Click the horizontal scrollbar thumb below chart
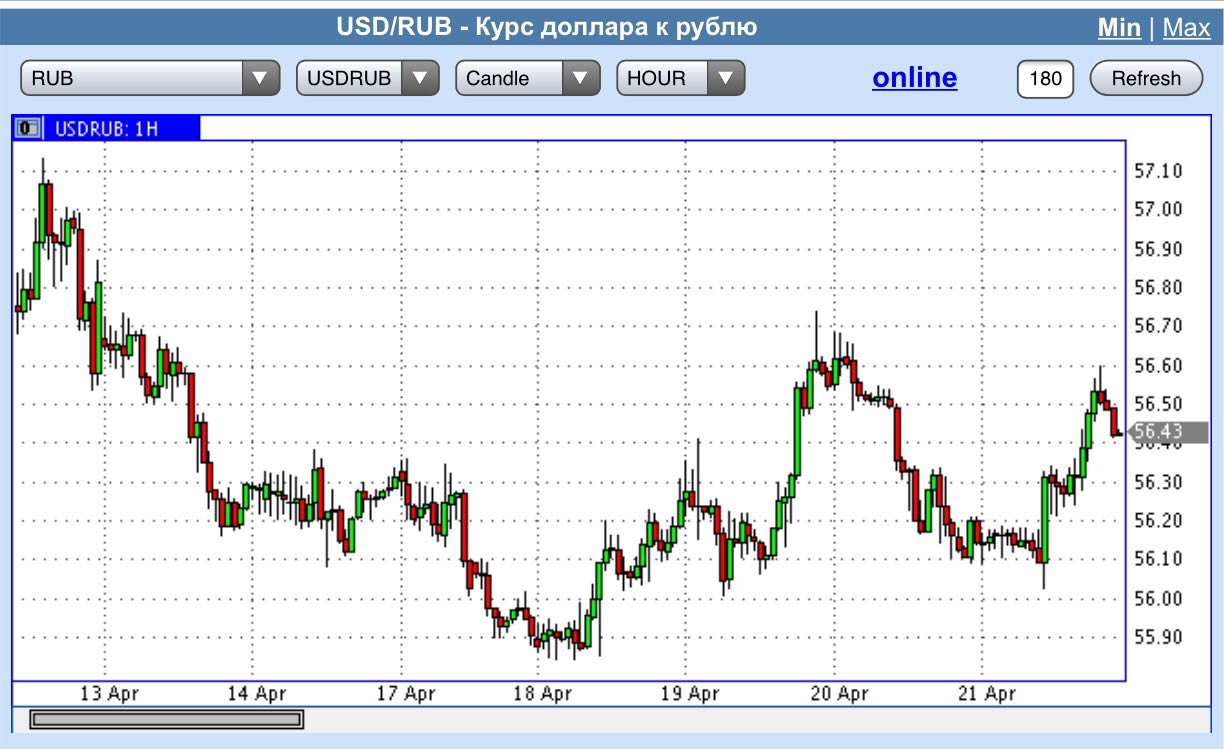The image size is (1224, 749). tap(166, 719)
